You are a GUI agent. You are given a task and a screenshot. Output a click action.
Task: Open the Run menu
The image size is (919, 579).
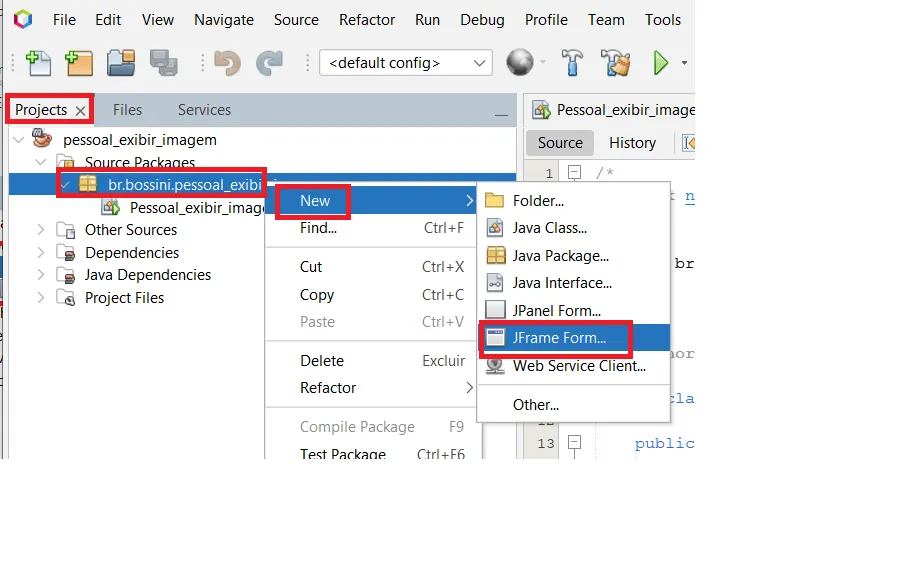pyautogui.click(x=427, y=20)
